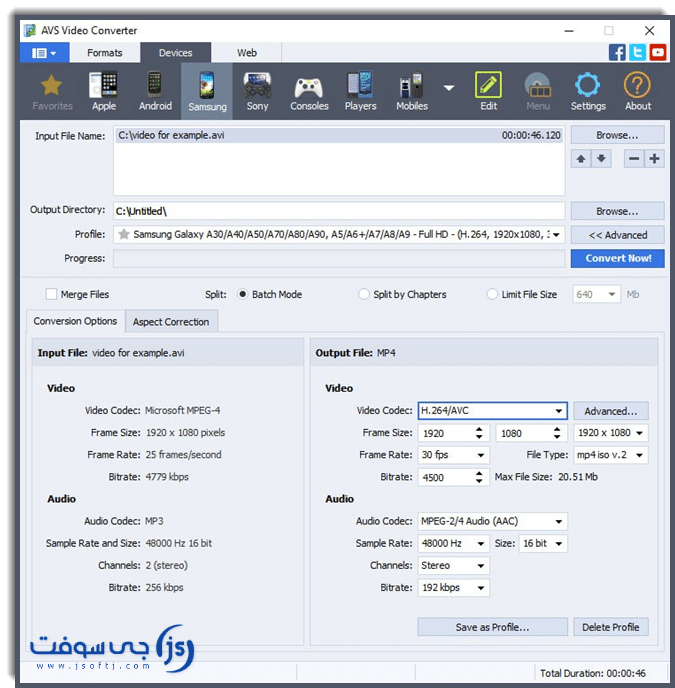This screenshot has width=675, height=688.
Task: Select the Samsung devices category
Action: point(207,92)
